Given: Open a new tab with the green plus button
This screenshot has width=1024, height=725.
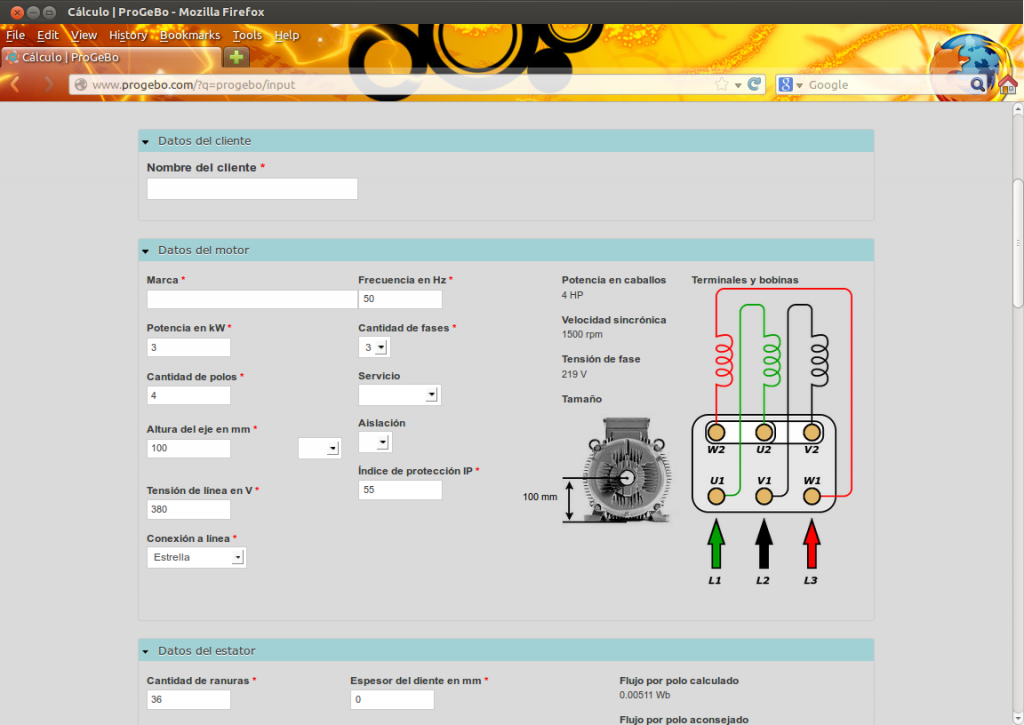Looking at the screenshot, I should 236,57.
